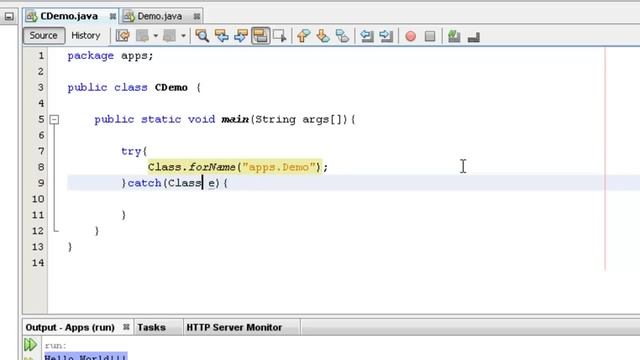The height and width of the screenshot is (360, 640).
Task: Click line number 14 in gutter
Action: (x=38, y=262)
